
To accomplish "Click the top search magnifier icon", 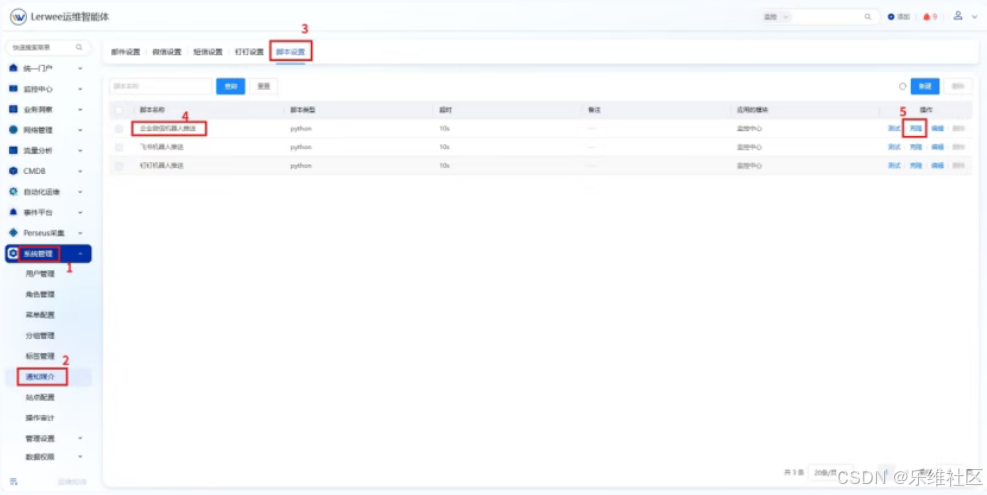I will (x=868, y=17).
